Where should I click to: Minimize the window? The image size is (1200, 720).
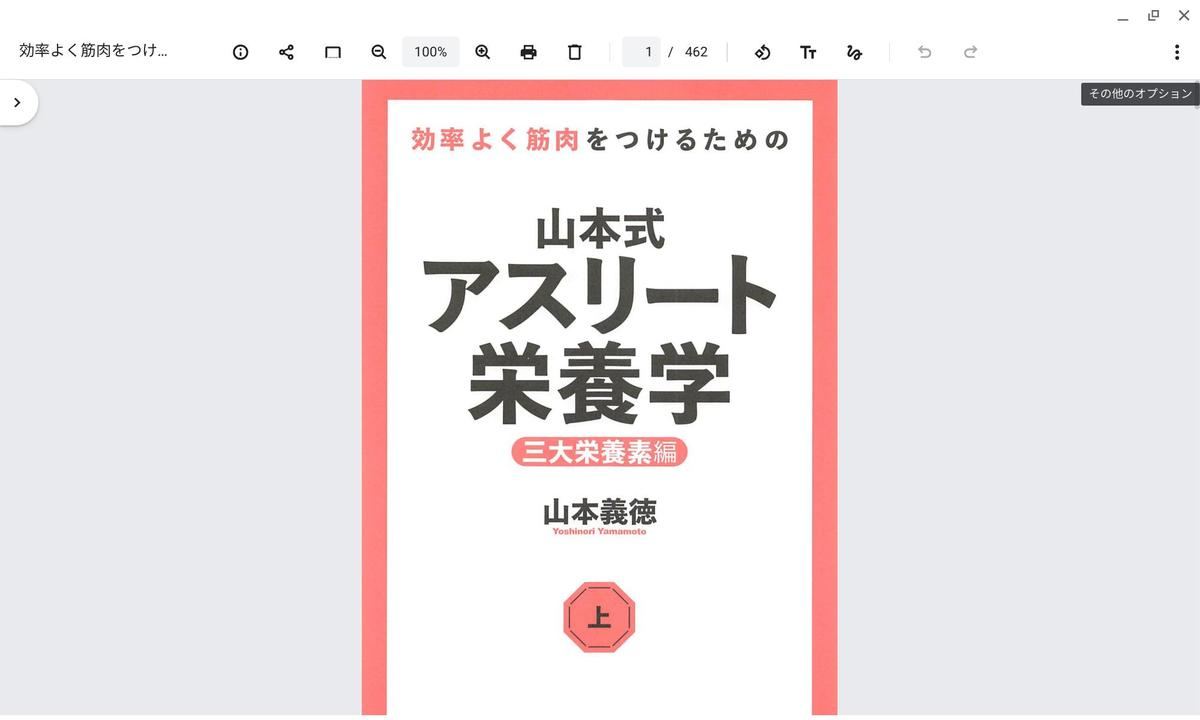1123,16
